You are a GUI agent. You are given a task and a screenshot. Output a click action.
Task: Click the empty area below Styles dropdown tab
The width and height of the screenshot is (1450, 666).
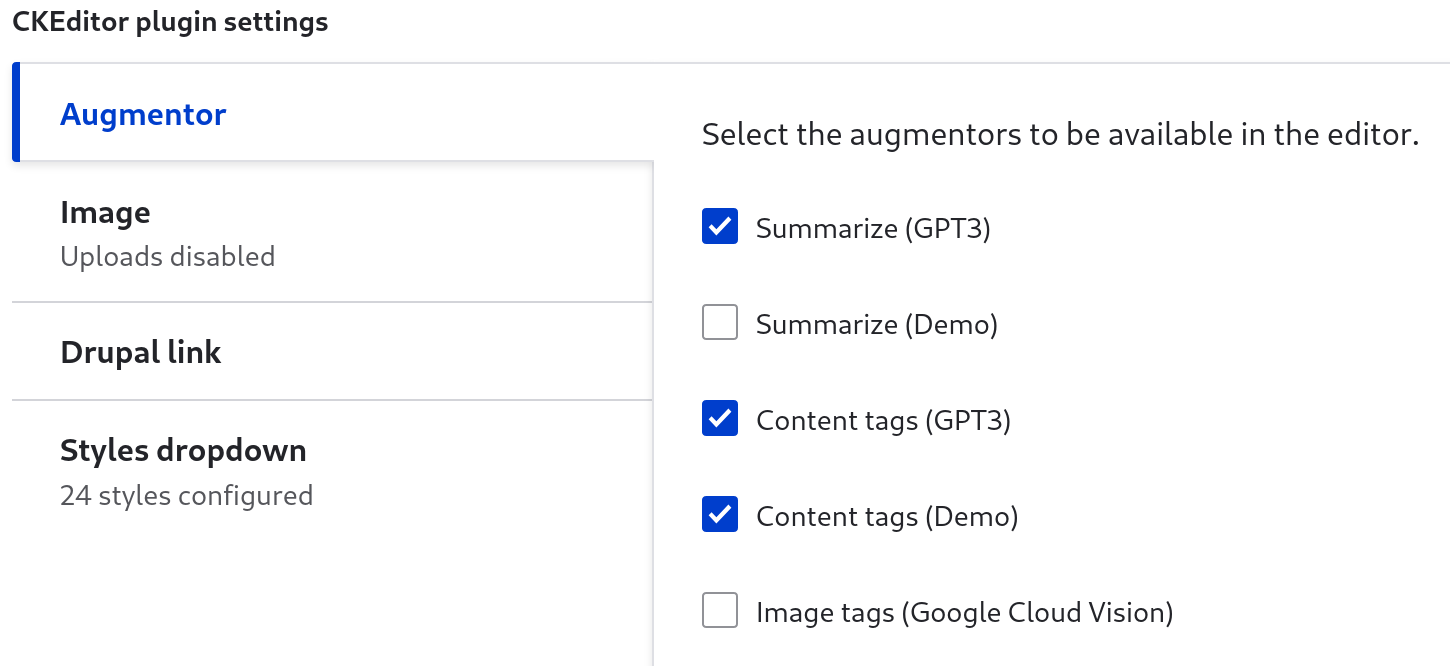click(330, 600)
